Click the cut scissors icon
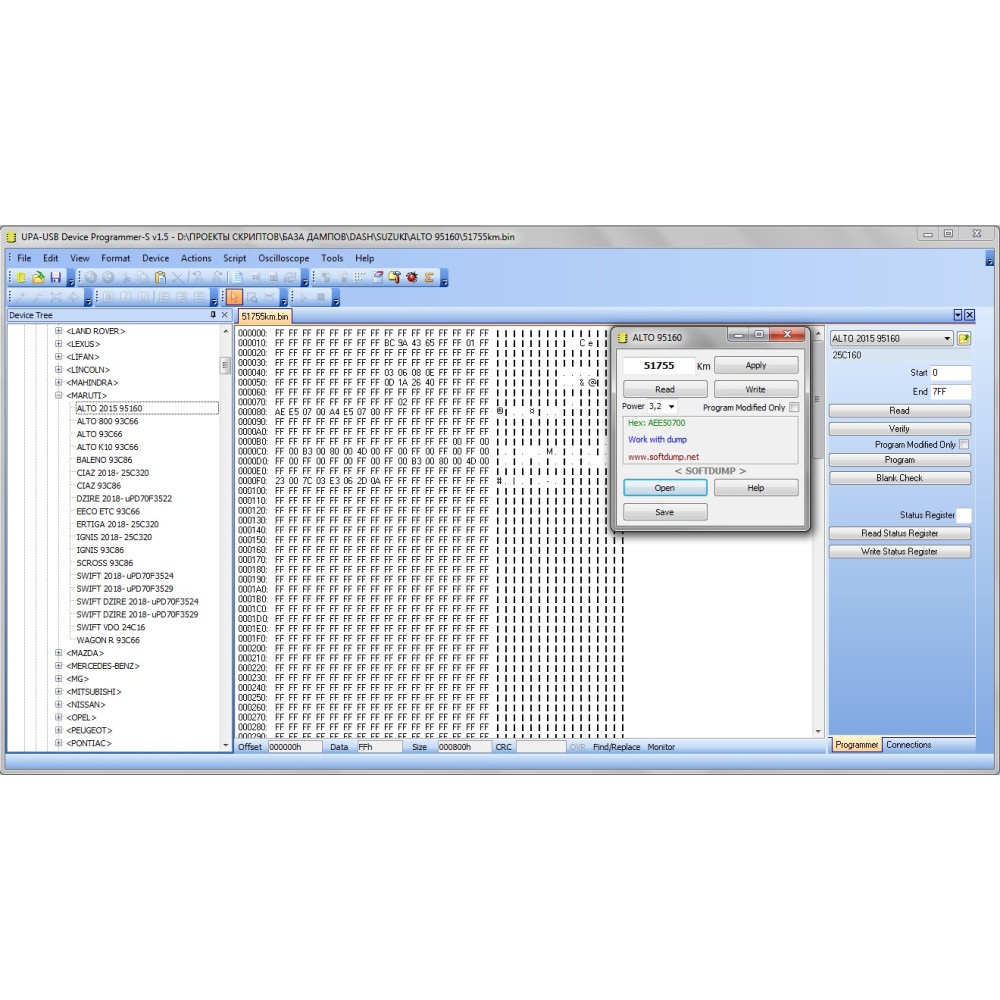Viewport: 1000px width, 1000px height. (x=126, y=277)
